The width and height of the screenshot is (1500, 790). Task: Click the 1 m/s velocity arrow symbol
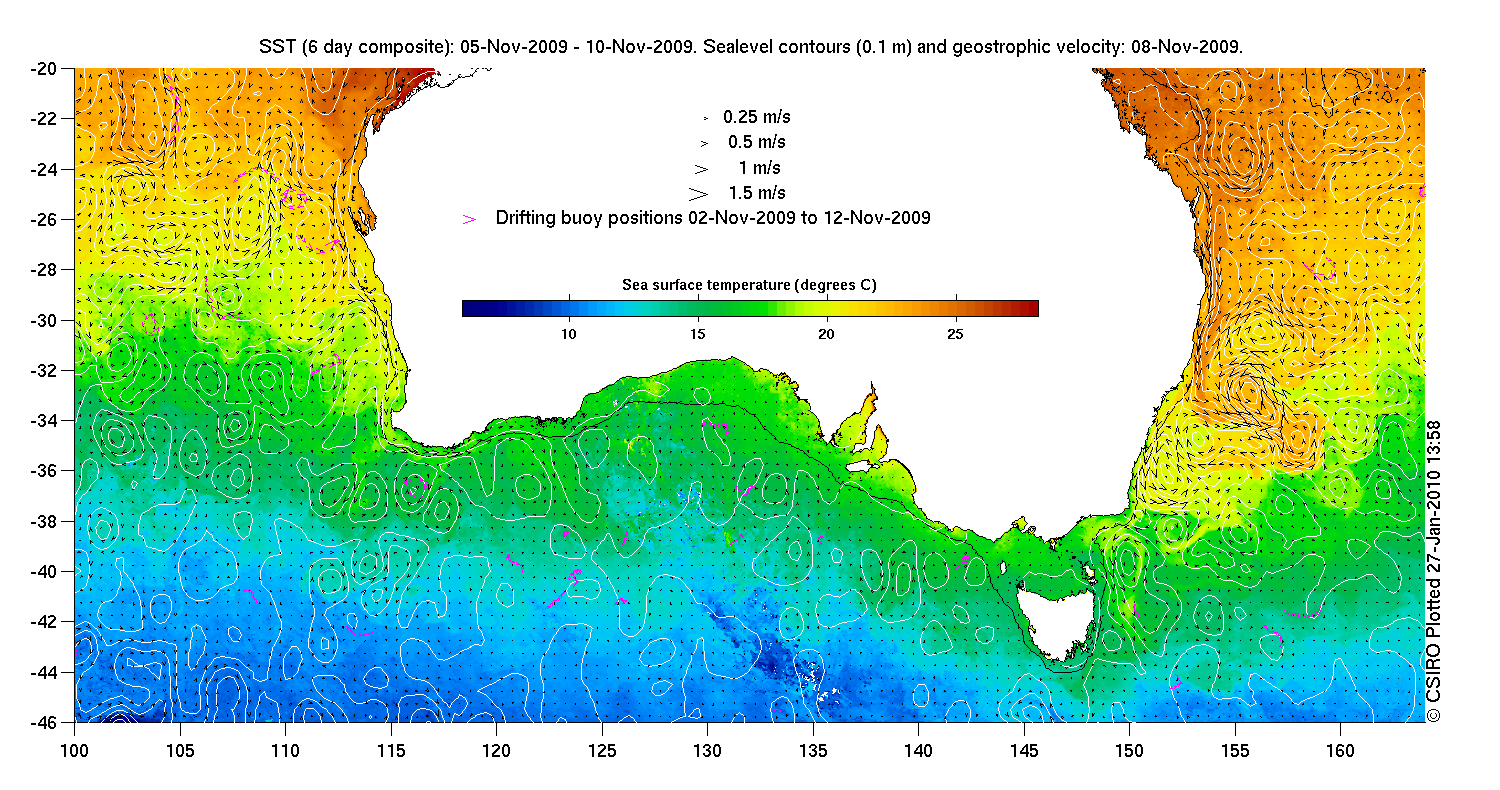(x=701, y=168)
